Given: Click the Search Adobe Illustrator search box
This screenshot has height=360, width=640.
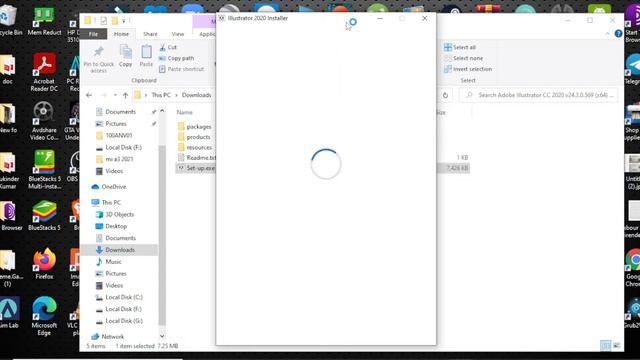Looking at the screenshot, I should pyautogui.click(x=538, y=95).
